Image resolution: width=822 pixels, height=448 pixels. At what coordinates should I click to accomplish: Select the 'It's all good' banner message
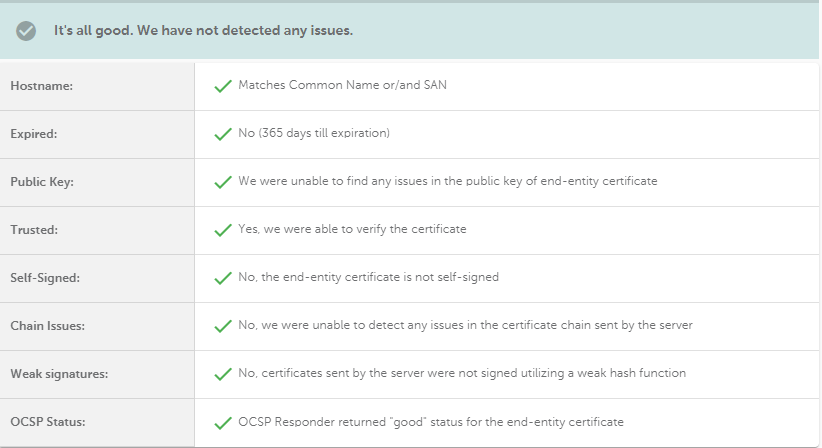click(203, 30)
